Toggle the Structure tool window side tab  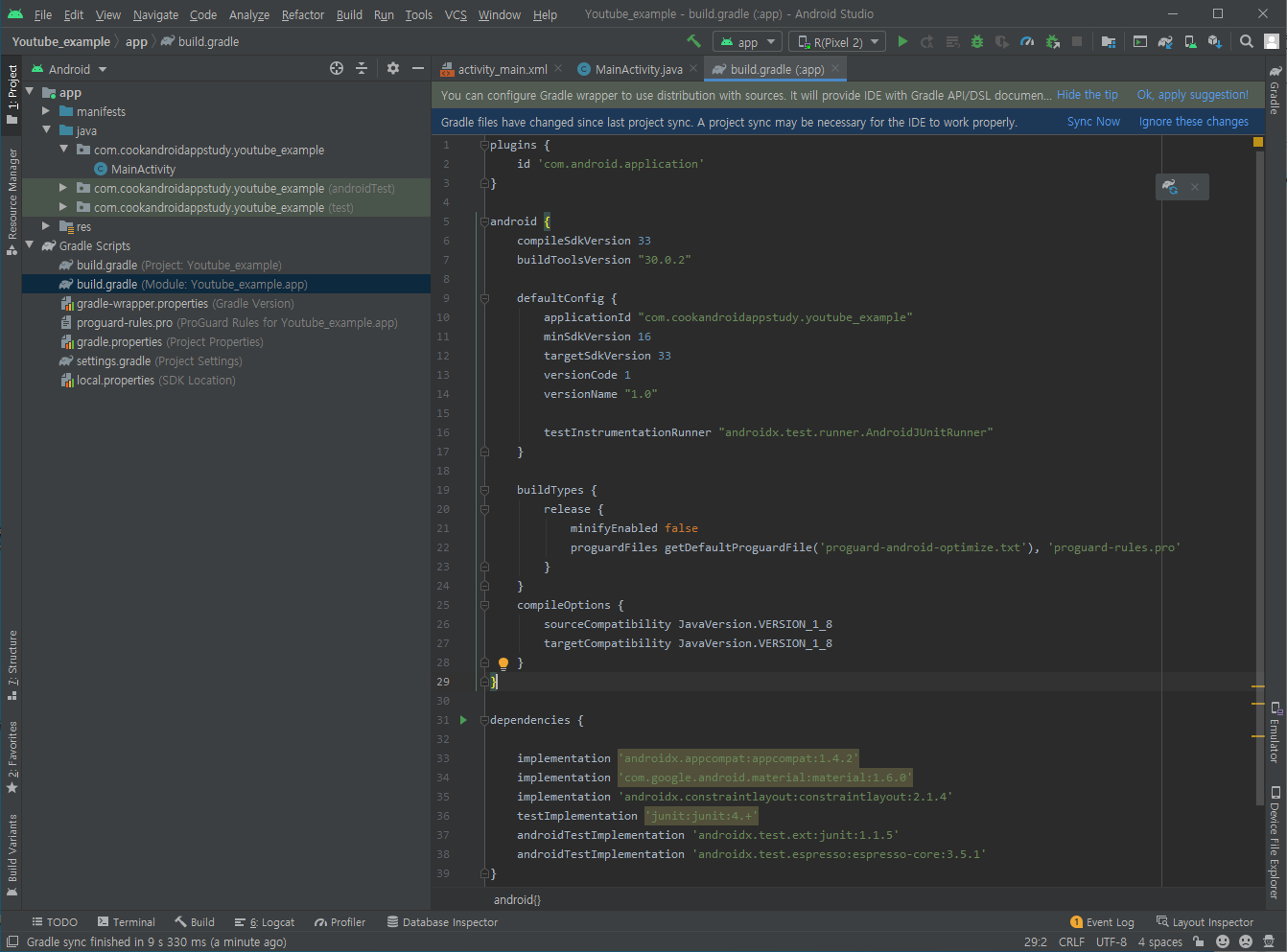(12, 665)
